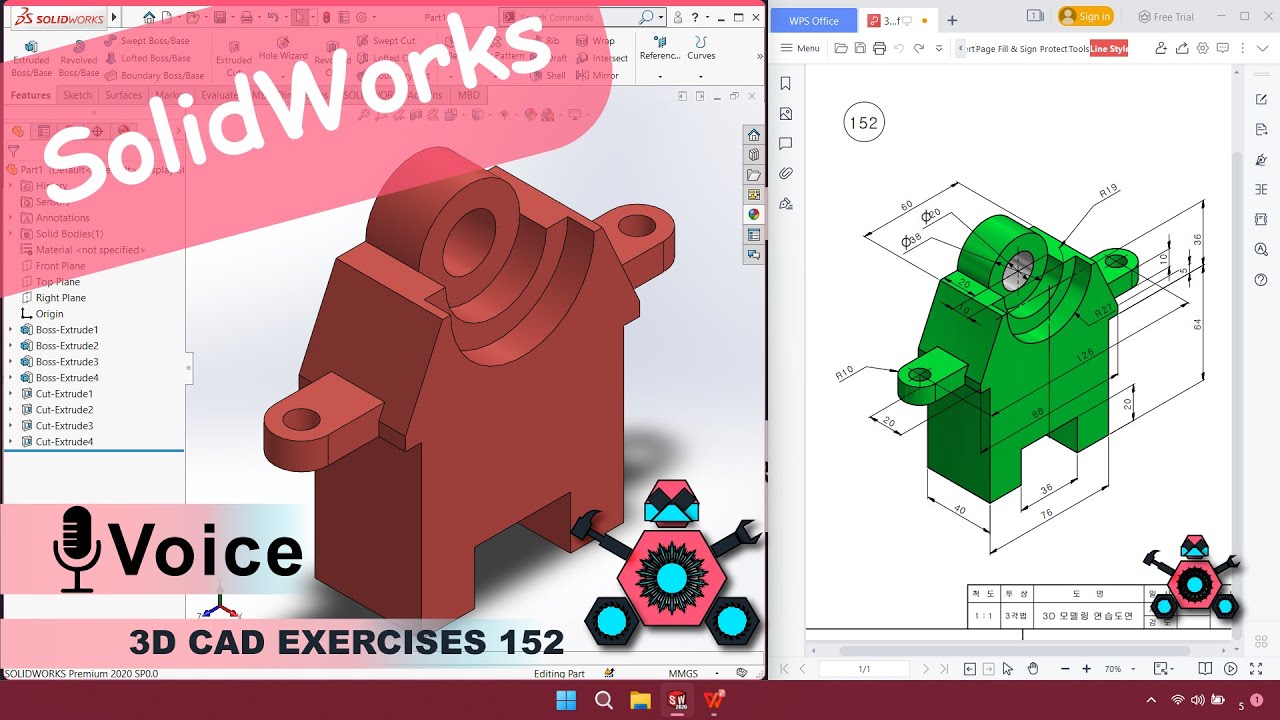The width and height of the screenshot is (1280, 720).
Task: Open the Curves dropdown arrow
Action: [x=701, y=75]
